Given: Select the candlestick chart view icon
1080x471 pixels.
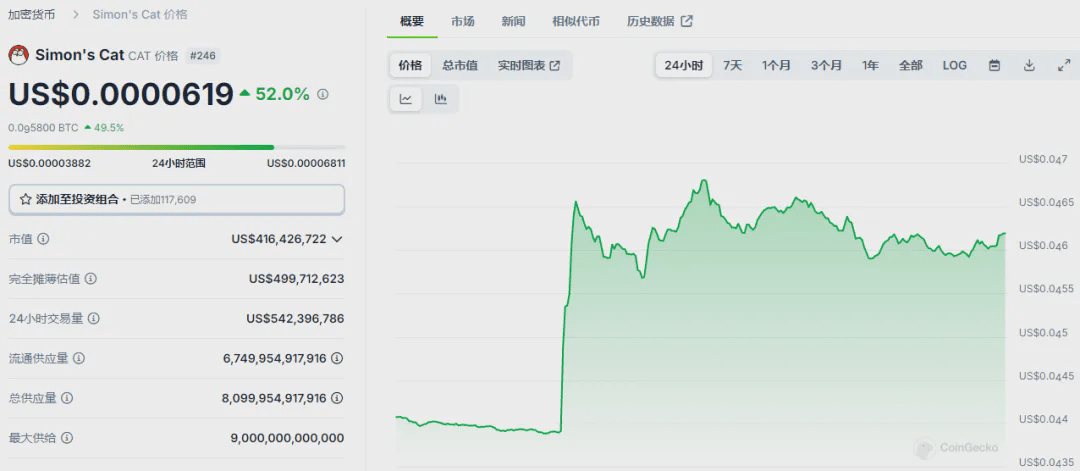Looking at the screenshot, I should 441,99.
